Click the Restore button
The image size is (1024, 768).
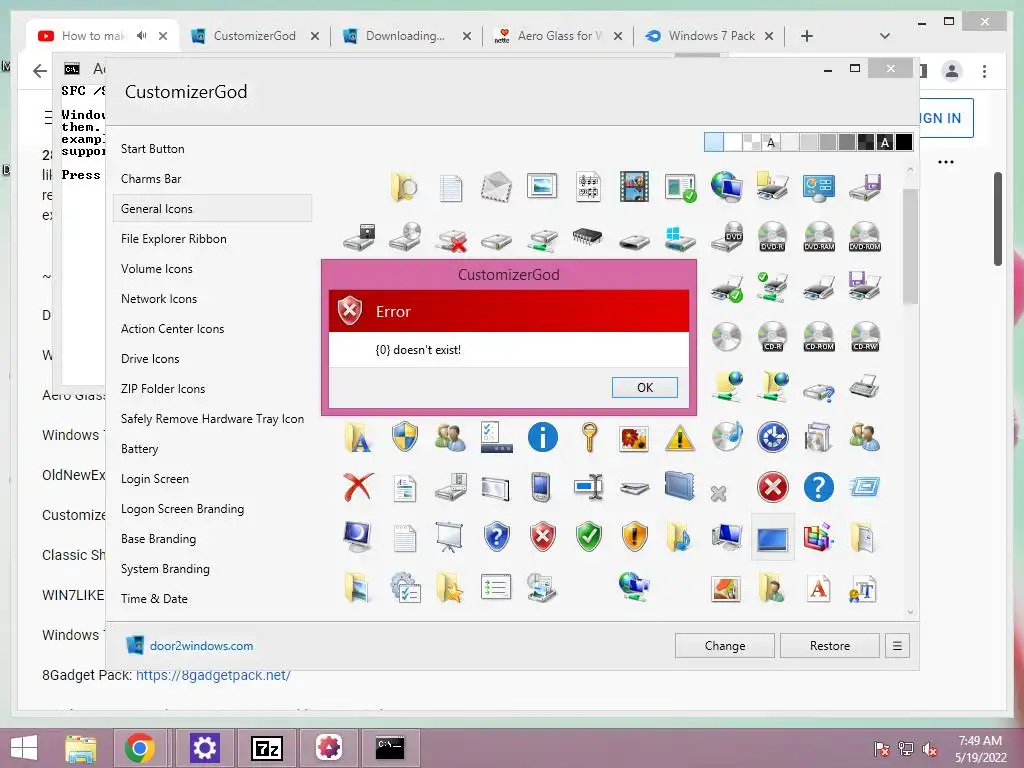(829, 645)
